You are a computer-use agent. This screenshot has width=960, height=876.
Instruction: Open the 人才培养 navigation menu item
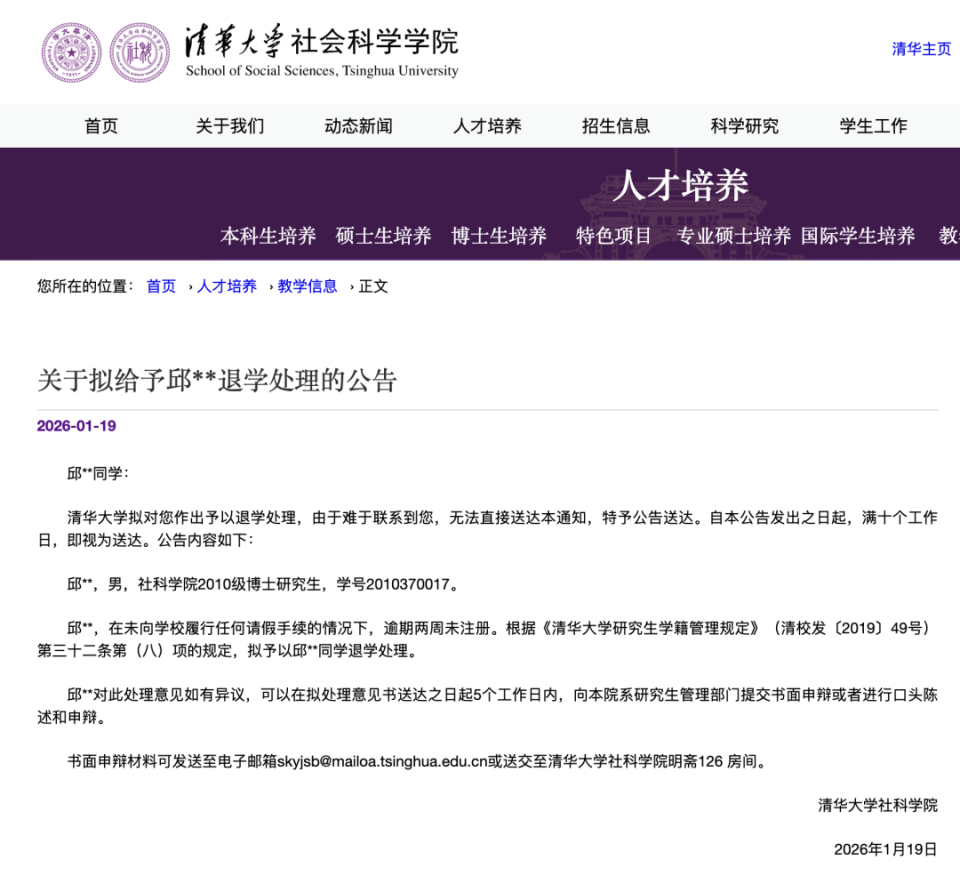point(485,126)
